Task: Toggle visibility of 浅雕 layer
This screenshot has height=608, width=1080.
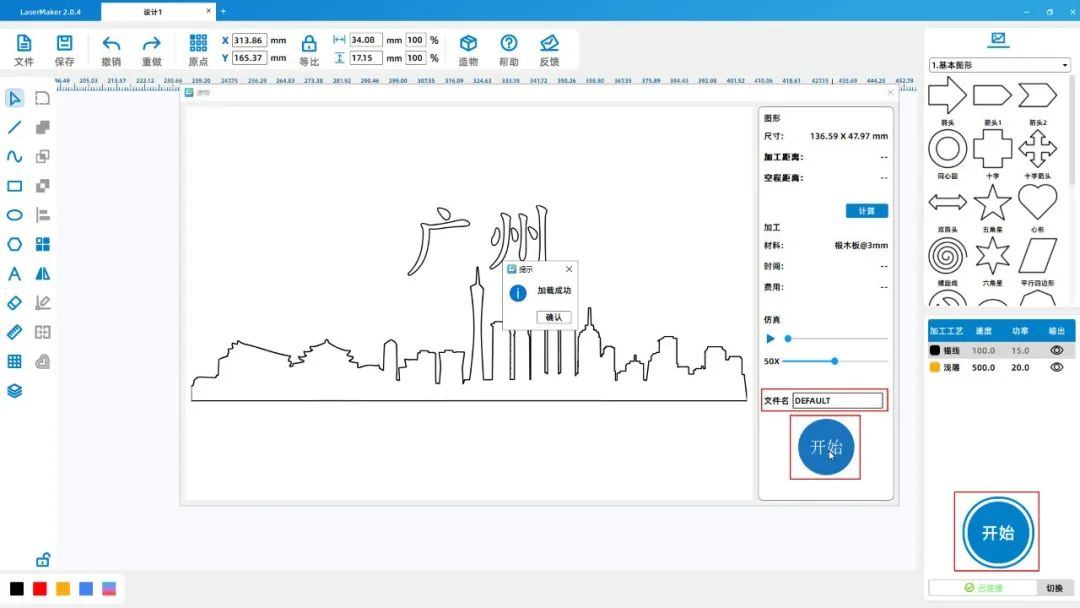Action: (1056, 368)
